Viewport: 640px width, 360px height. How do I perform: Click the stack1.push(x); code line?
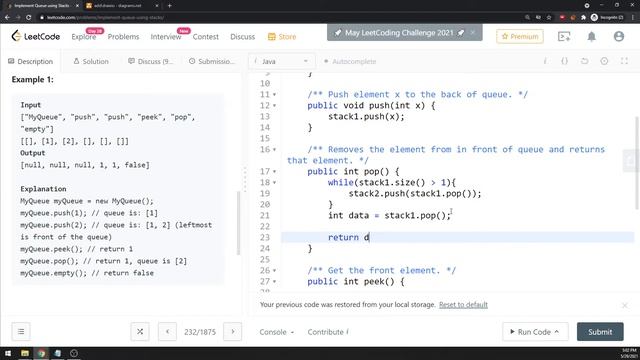click(366, 117)
